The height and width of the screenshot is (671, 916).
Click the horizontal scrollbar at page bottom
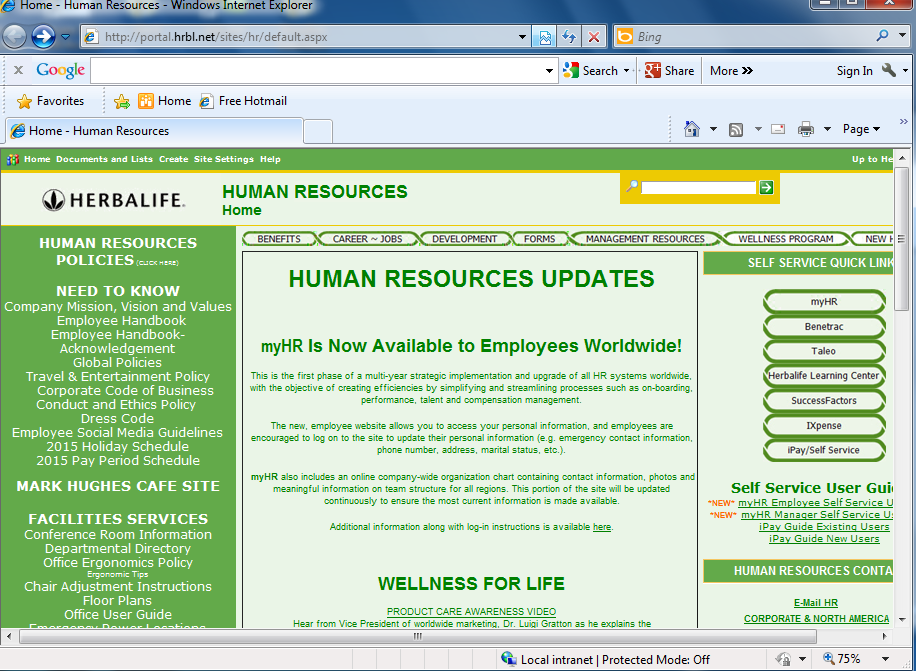417,636
